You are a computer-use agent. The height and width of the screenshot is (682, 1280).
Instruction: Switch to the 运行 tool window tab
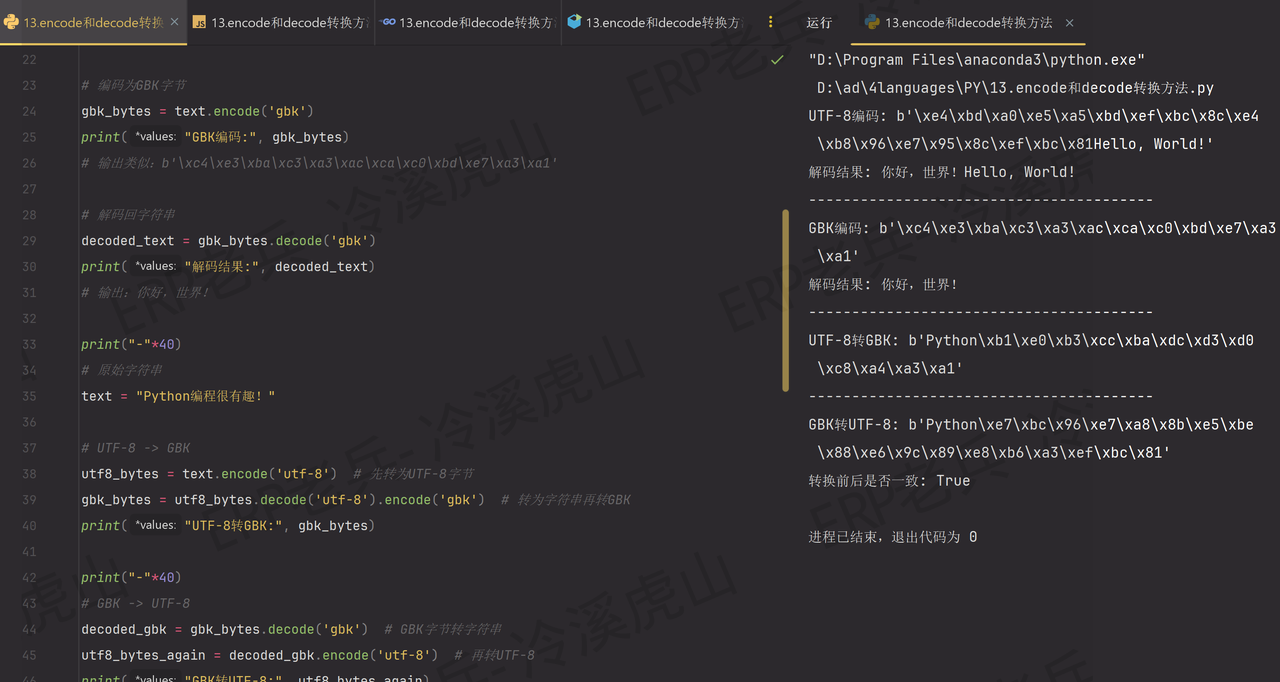pyautogui.click(x=818, y=21)
